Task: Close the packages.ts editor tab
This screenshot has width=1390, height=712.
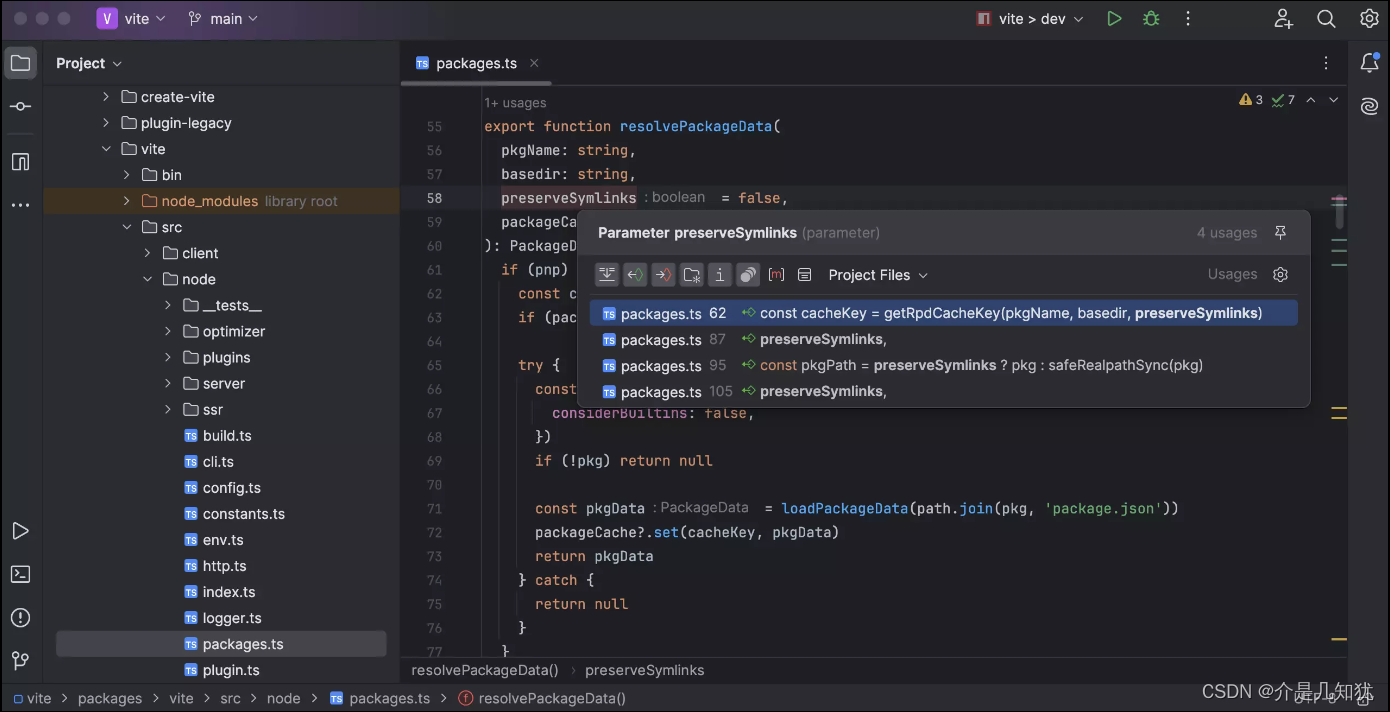Action: tap(534, 63)
